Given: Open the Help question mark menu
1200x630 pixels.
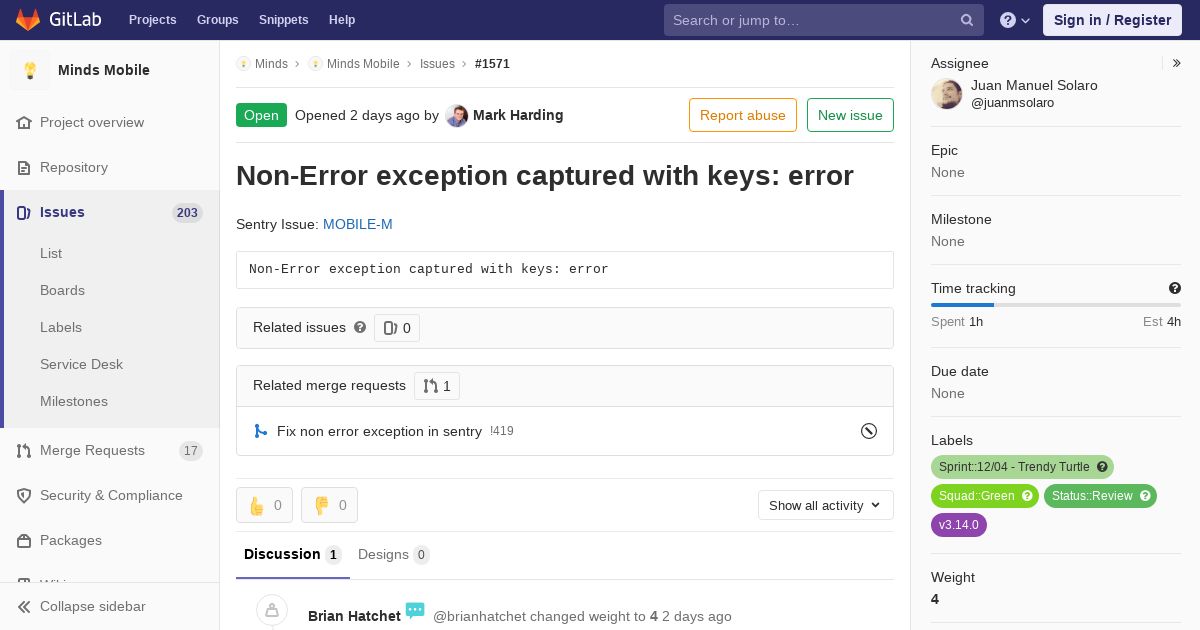Looking at the screenshot, I should tap(1015, 20).
